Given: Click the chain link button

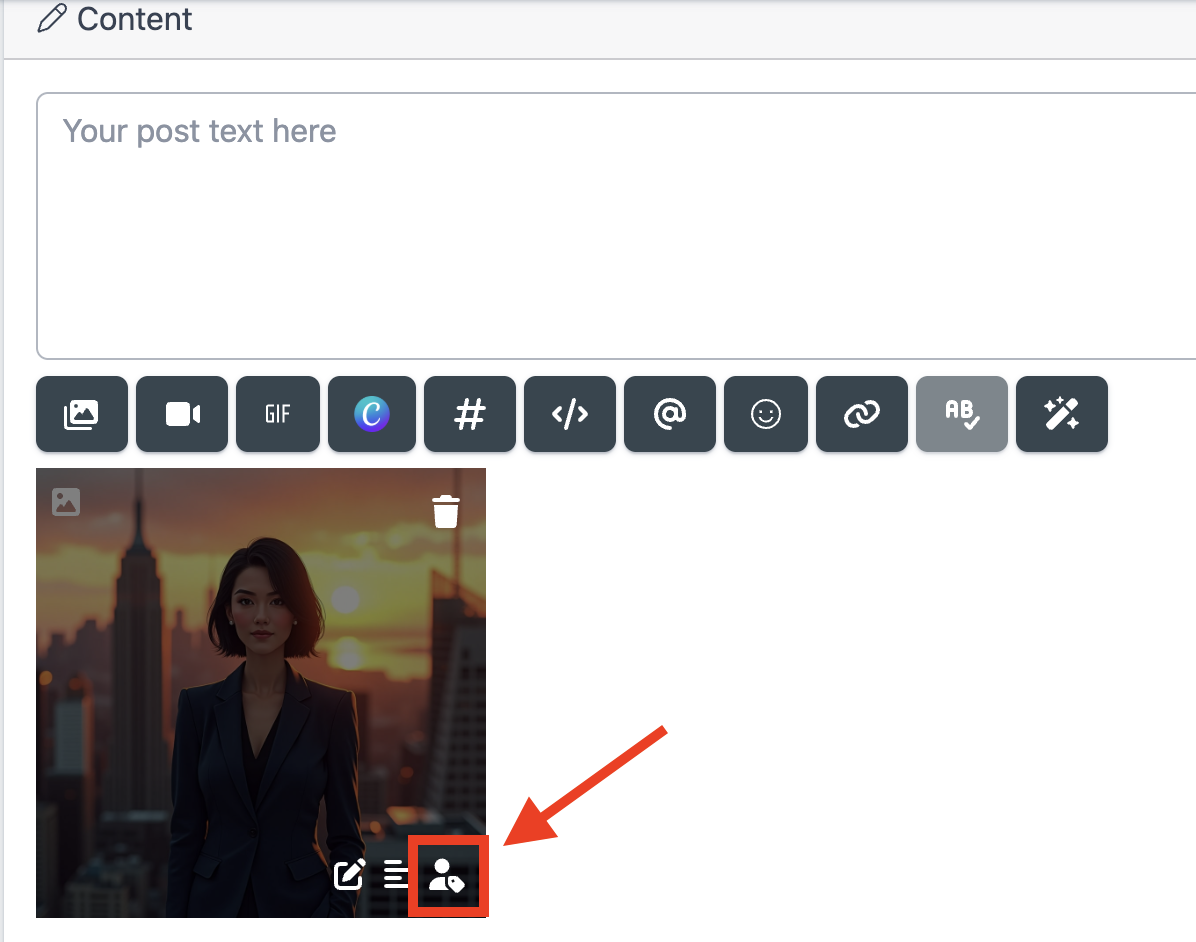Looking at the screenshot, I should (x=862, y=414).
